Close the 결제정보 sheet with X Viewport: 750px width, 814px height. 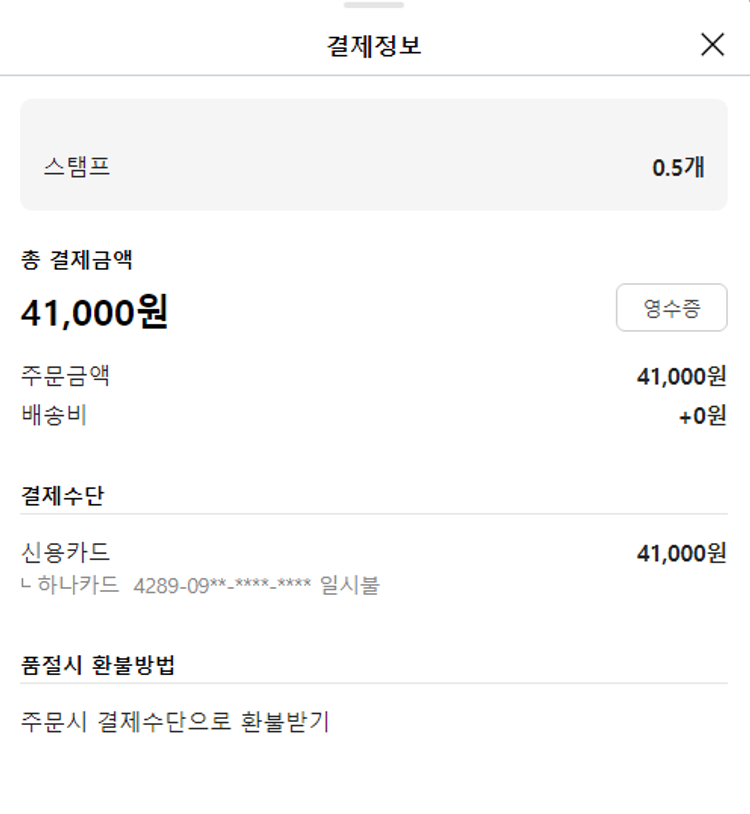712,45
